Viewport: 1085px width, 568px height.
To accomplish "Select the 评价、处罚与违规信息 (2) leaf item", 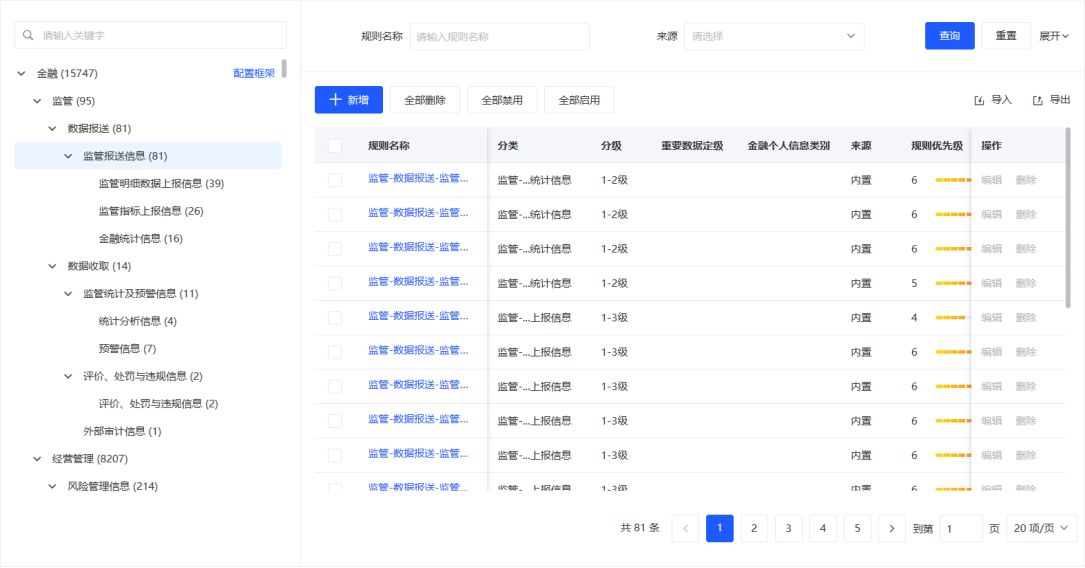I will coord(158,404).
